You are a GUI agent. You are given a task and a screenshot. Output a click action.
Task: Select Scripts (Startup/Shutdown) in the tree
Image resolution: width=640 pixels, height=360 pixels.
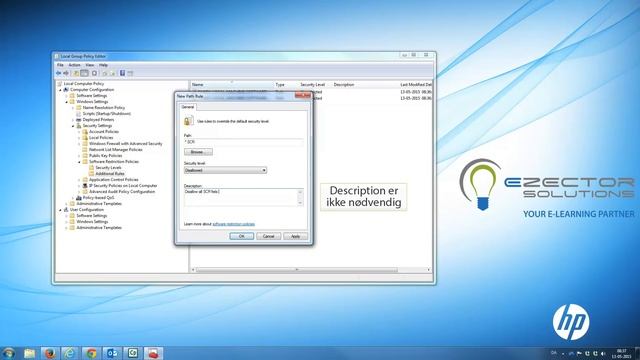tap(107, 114)
